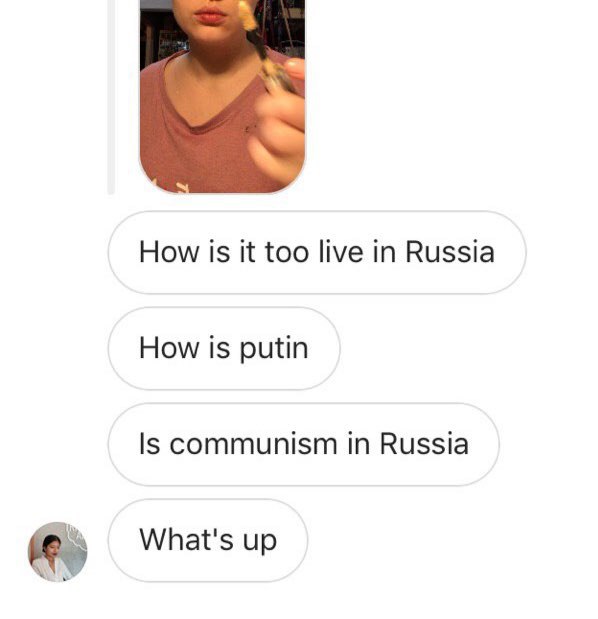Click "How" in the putin message
This screenshot has height=619, width=598.
click(x=169, y=348)
